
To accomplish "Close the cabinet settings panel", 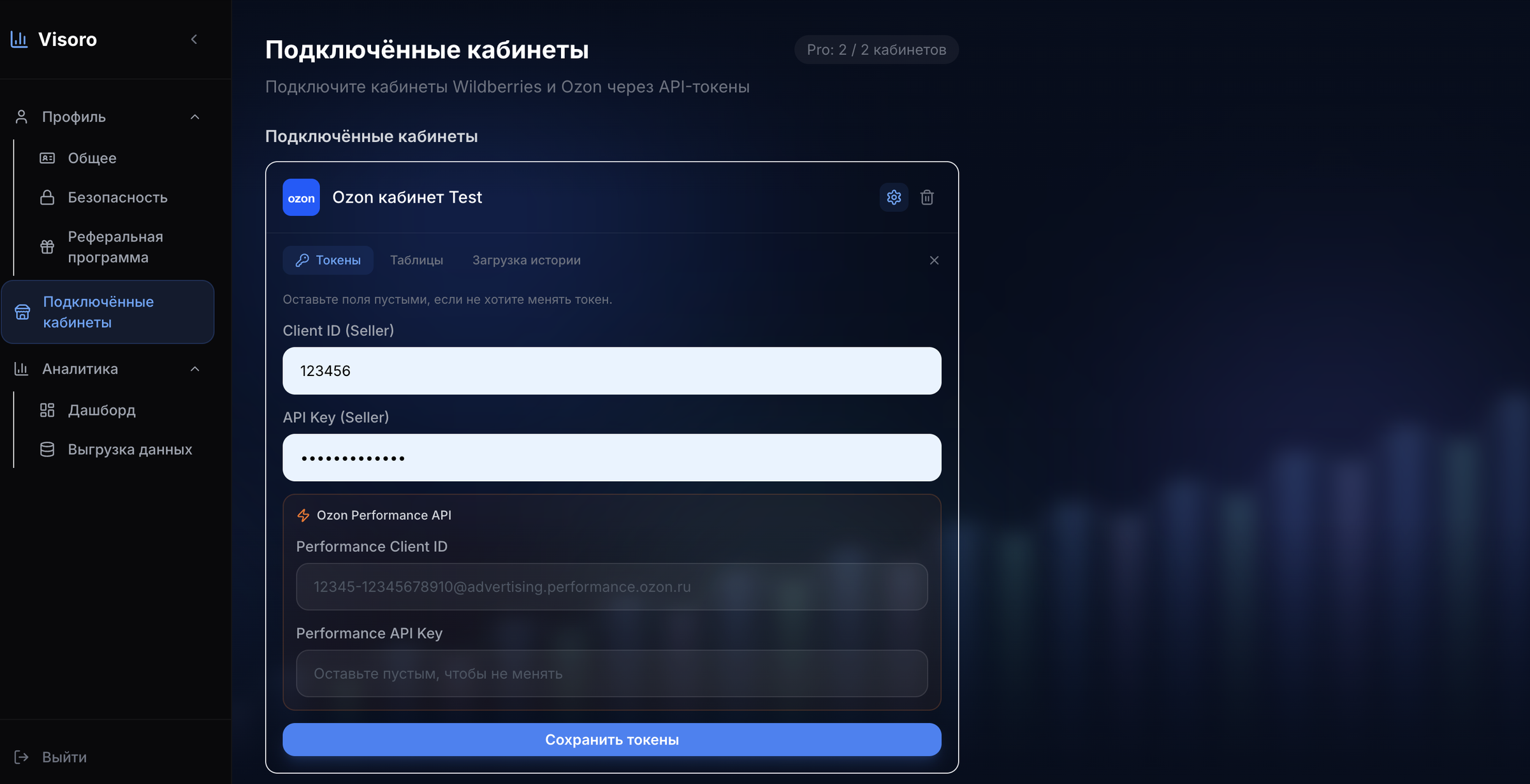I will (x=935, y=260).
